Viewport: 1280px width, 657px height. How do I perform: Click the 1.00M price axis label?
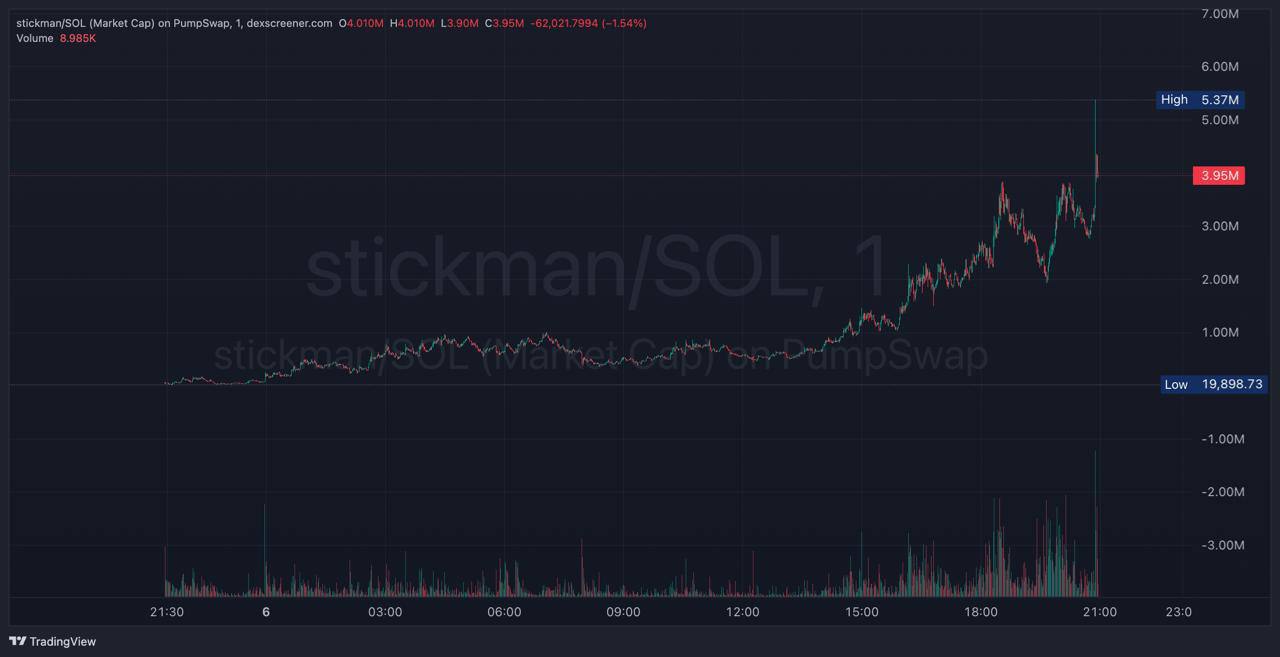pyautogui.click(x=1219, y=332)
